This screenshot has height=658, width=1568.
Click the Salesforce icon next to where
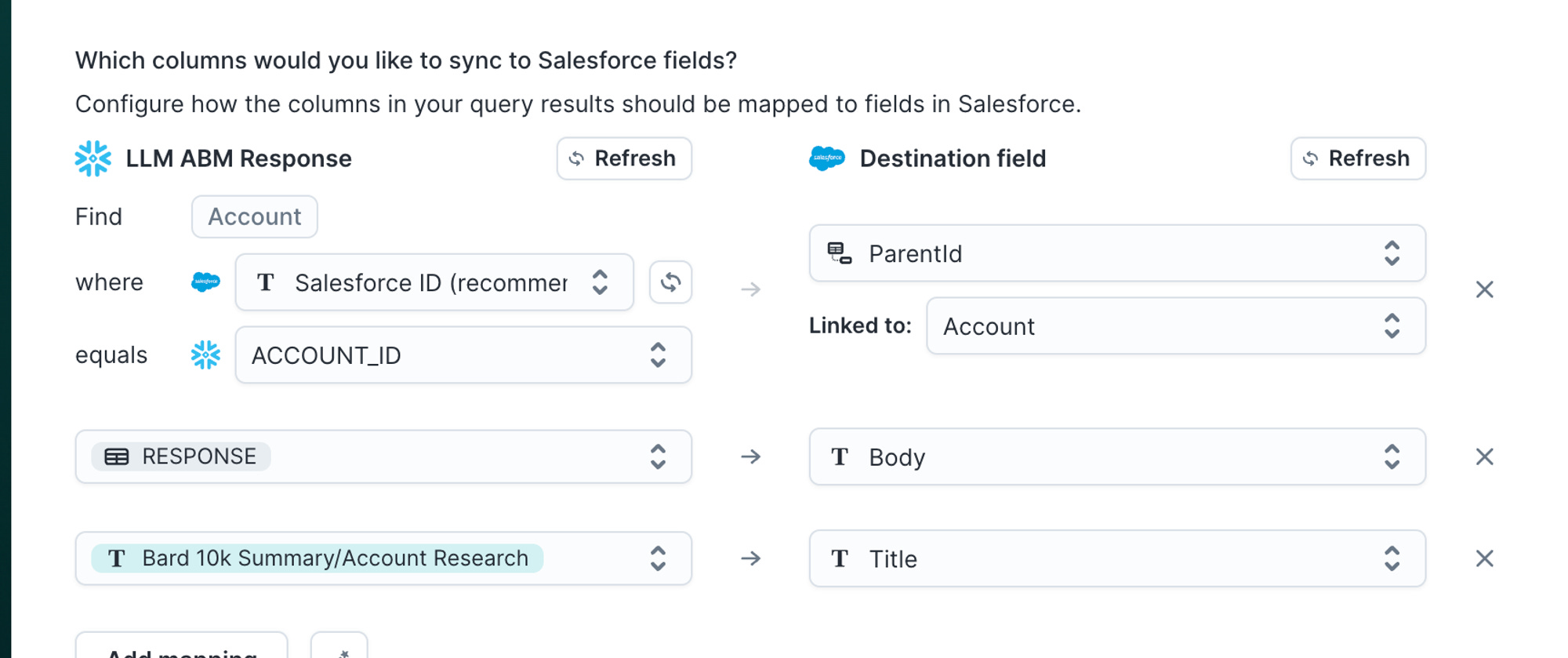click(x=205, y=282)
